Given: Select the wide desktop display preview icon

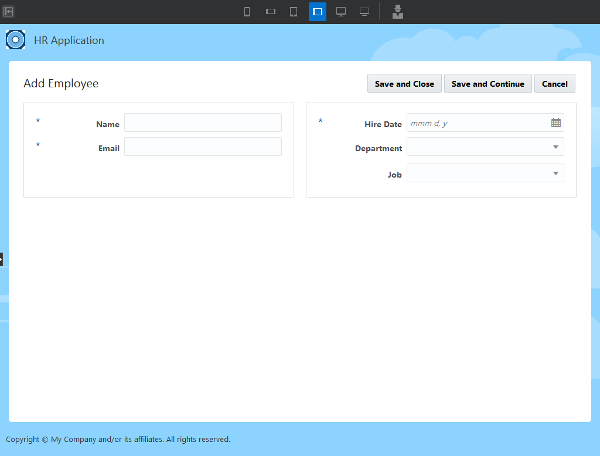Looking at the screenshot, I should pos(364,12).
